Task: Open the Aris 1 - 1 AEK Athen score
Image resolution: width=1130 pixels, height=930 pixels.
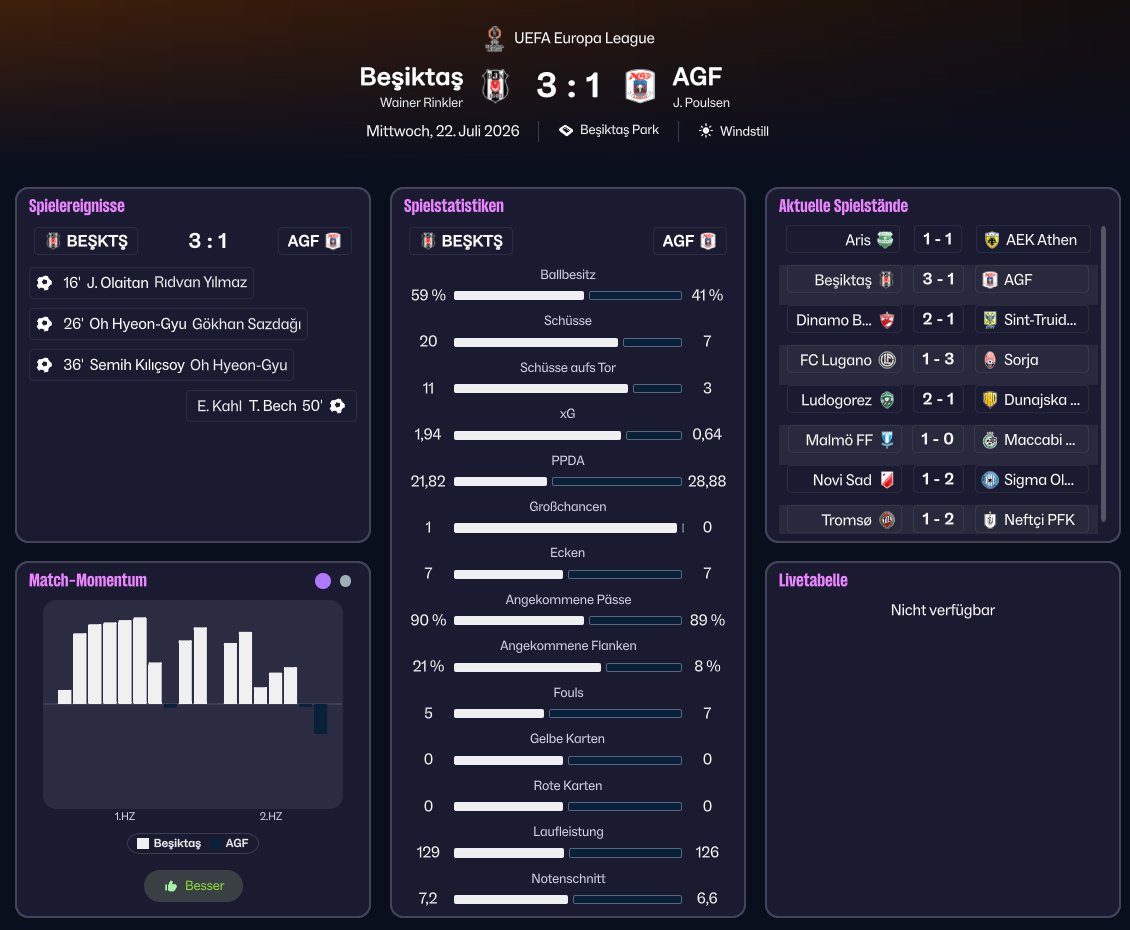Action: [938, 239]
